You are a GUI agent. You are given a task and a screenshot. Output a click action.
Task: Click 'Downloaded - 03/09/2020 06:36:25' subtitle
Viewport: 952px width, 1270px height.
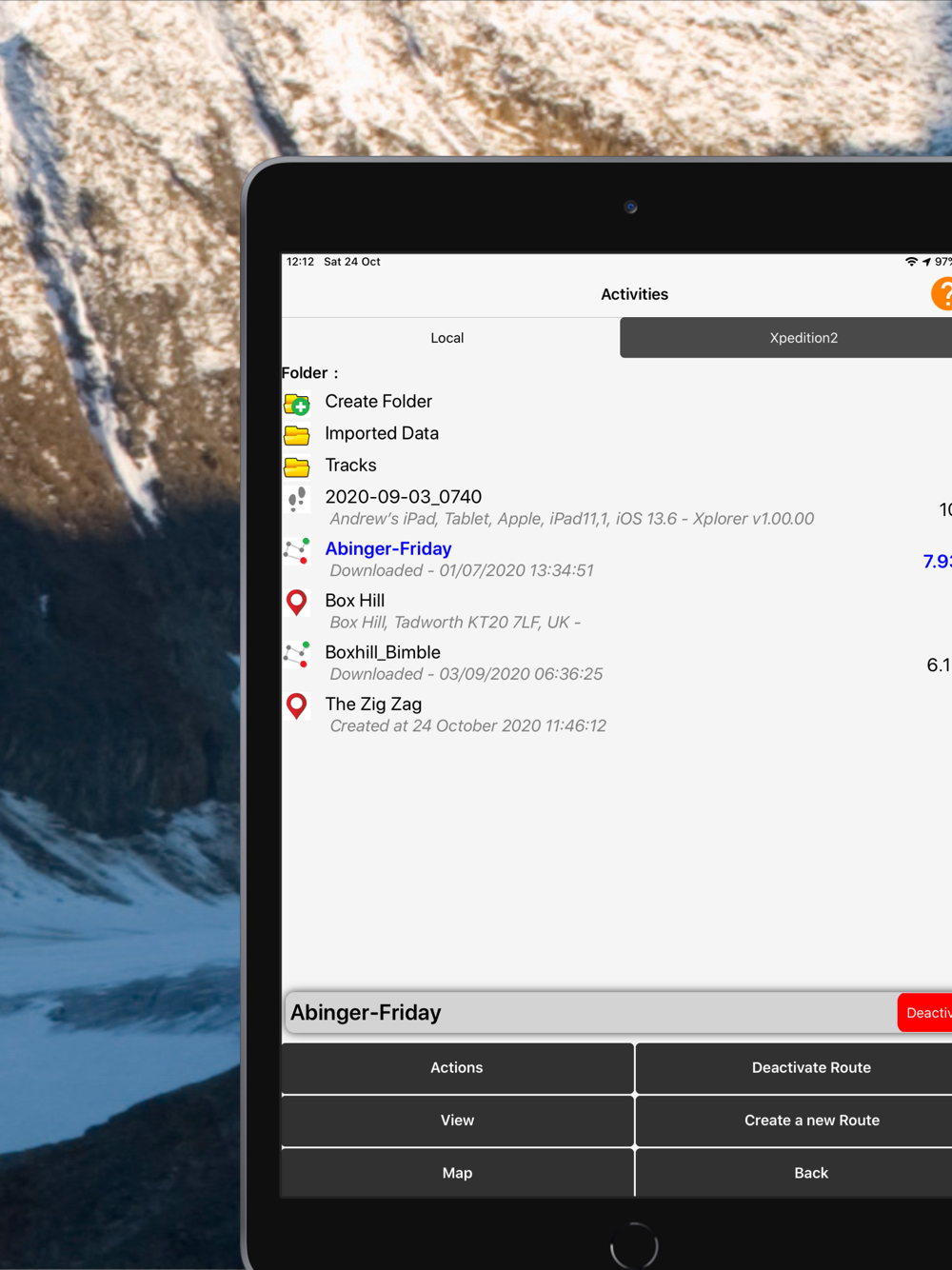point(466,674)
